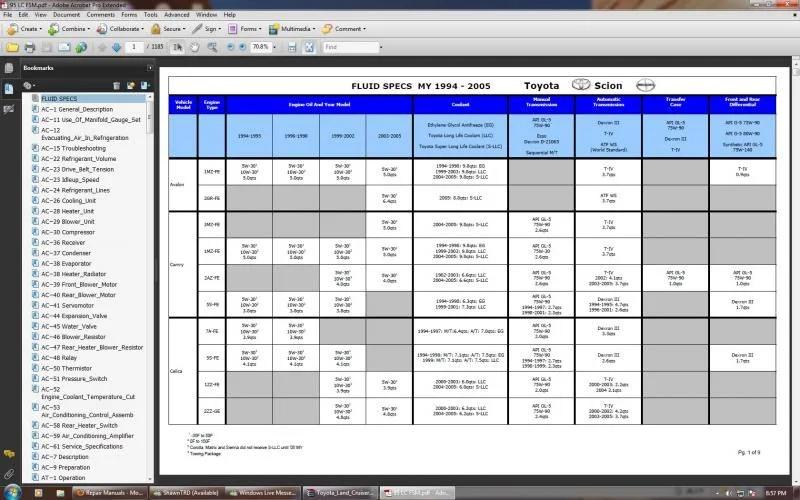Print the document using the printer icon
The image size is (800, 500).
(30, 47)
